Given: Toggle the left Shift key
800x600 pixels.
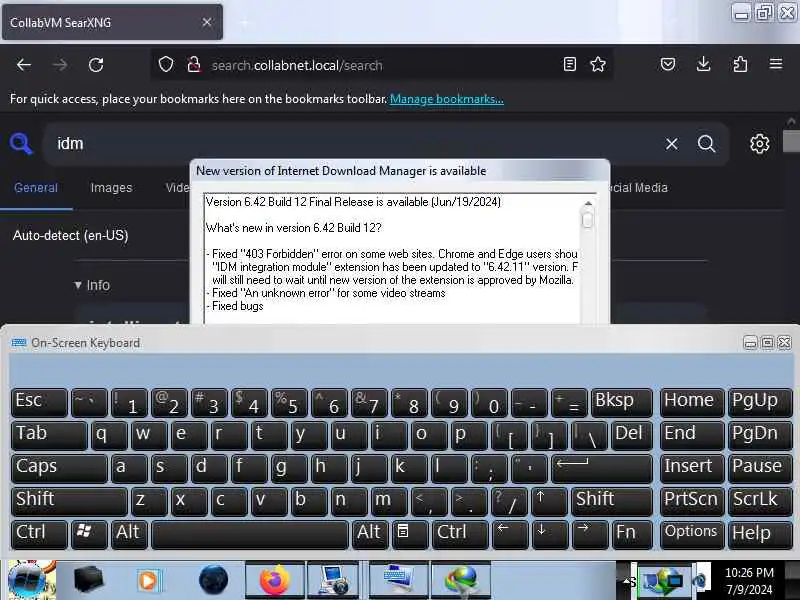Looking at the screenshot, I should point(69,501).
